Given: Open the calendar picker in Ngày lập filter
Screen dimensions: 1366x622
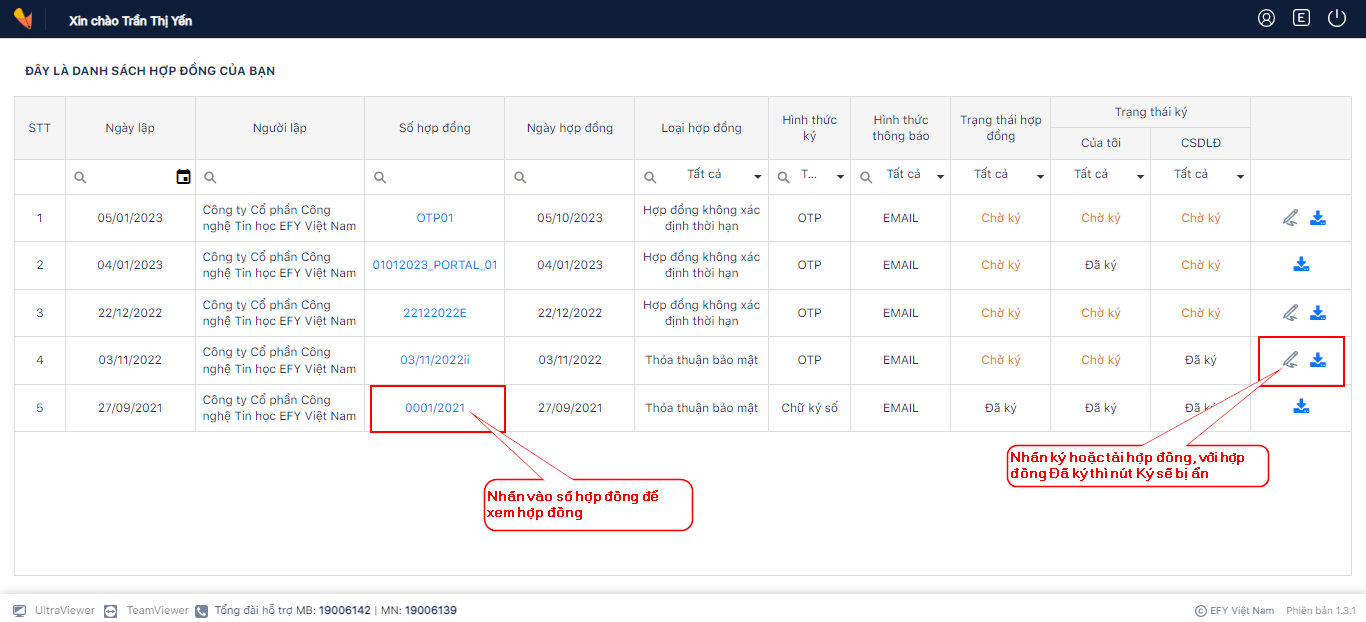Looking at the screenshot, I should (183, 177).
